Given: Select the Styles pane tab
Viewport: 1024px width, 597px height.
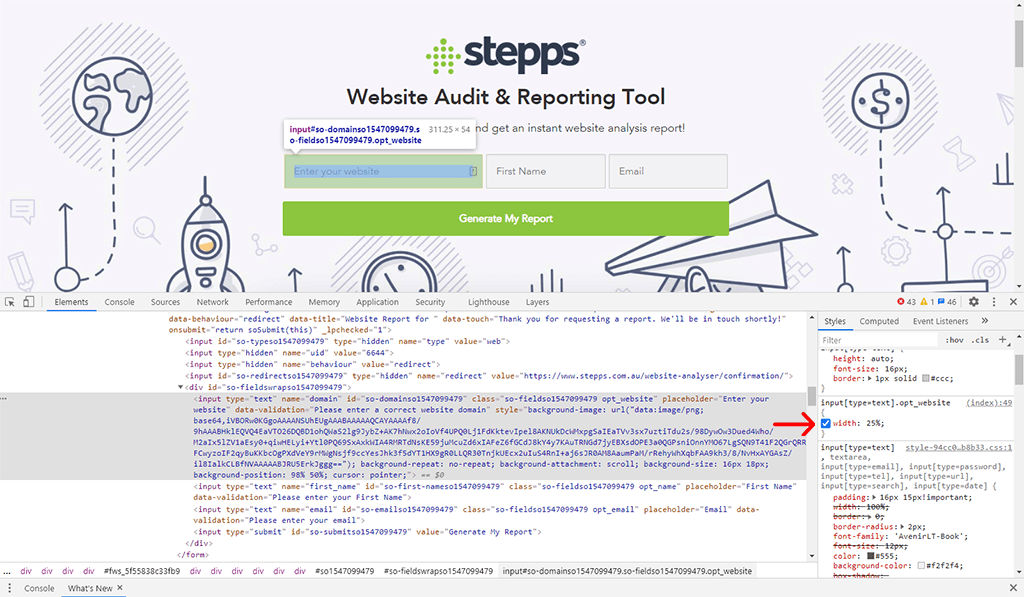Looking at the screenshot, I should click(x=834, y=321).
